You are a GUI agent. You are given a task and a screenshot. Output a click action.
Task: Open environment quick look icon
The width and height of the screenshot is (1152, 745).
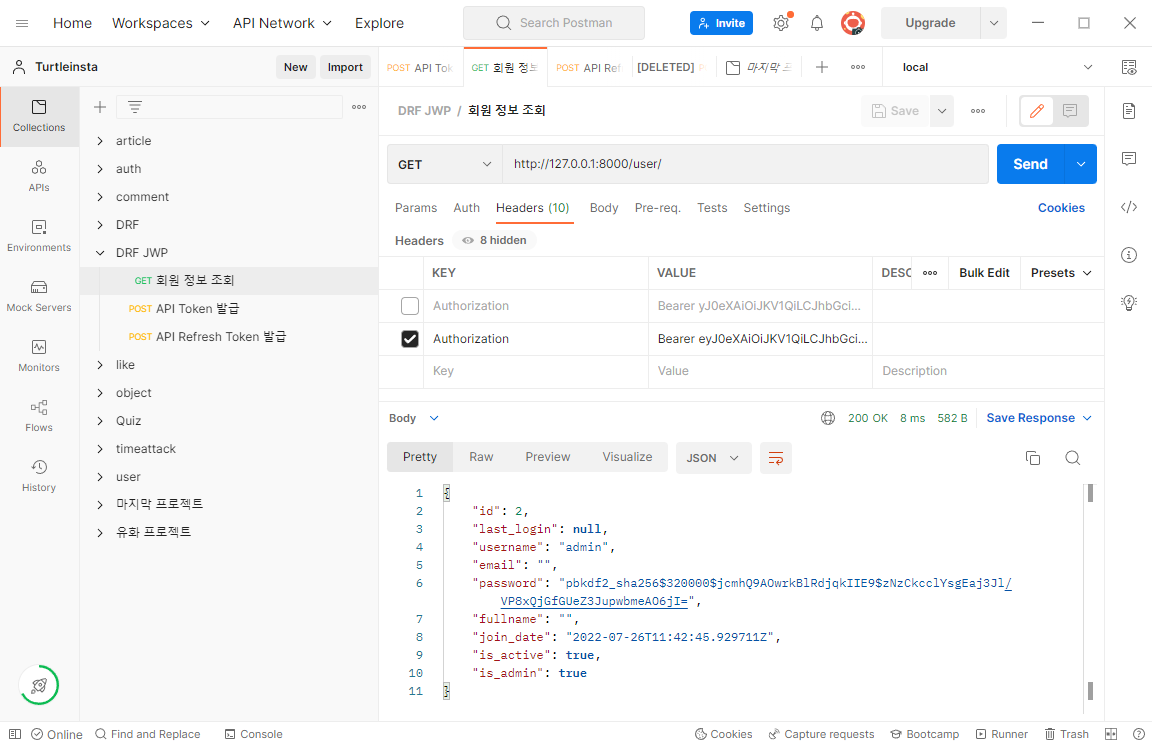(x=1129, y=68)
